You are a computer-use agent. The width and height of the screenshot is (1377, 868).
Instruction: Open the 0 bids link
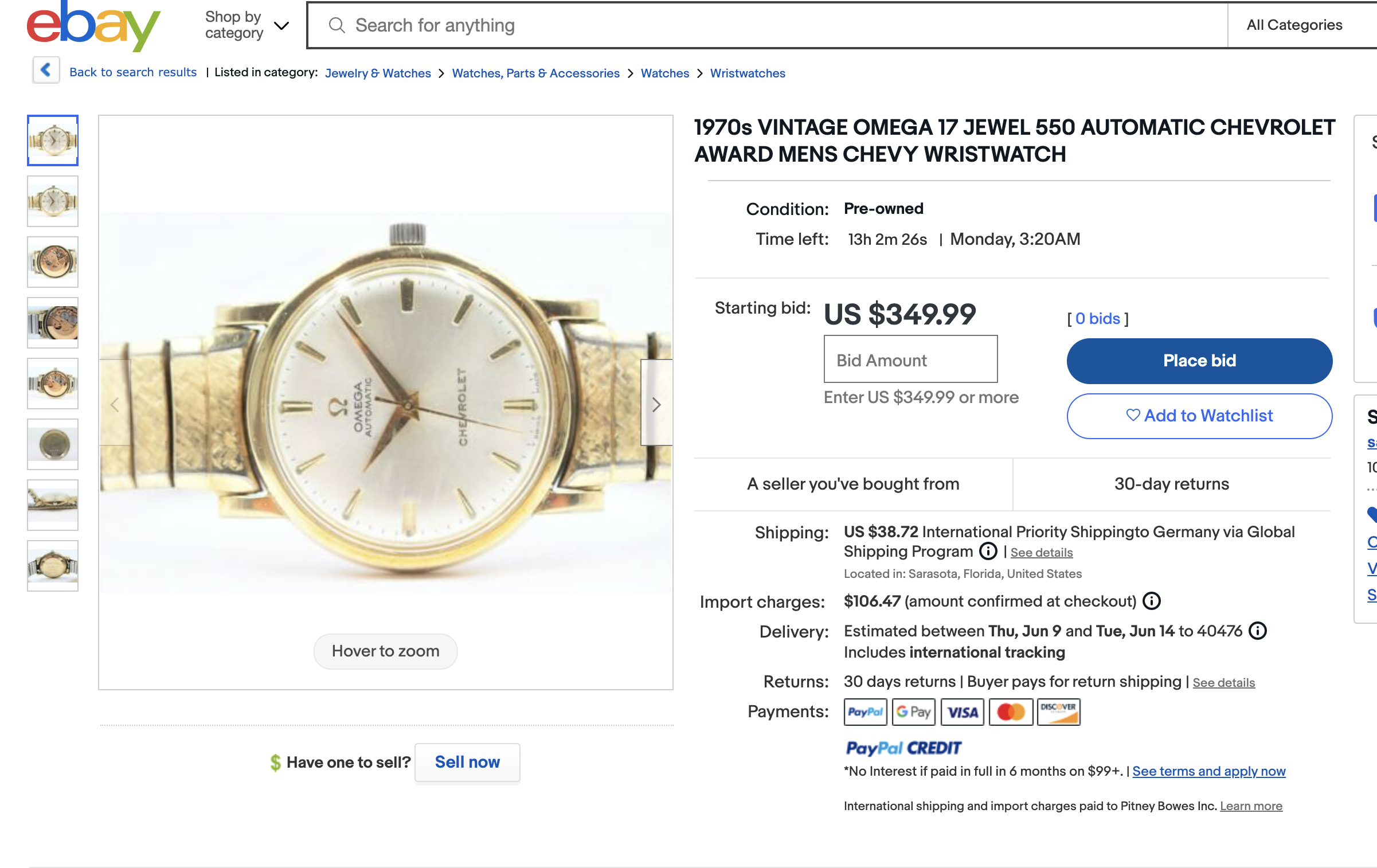(x=1097, y=319)
